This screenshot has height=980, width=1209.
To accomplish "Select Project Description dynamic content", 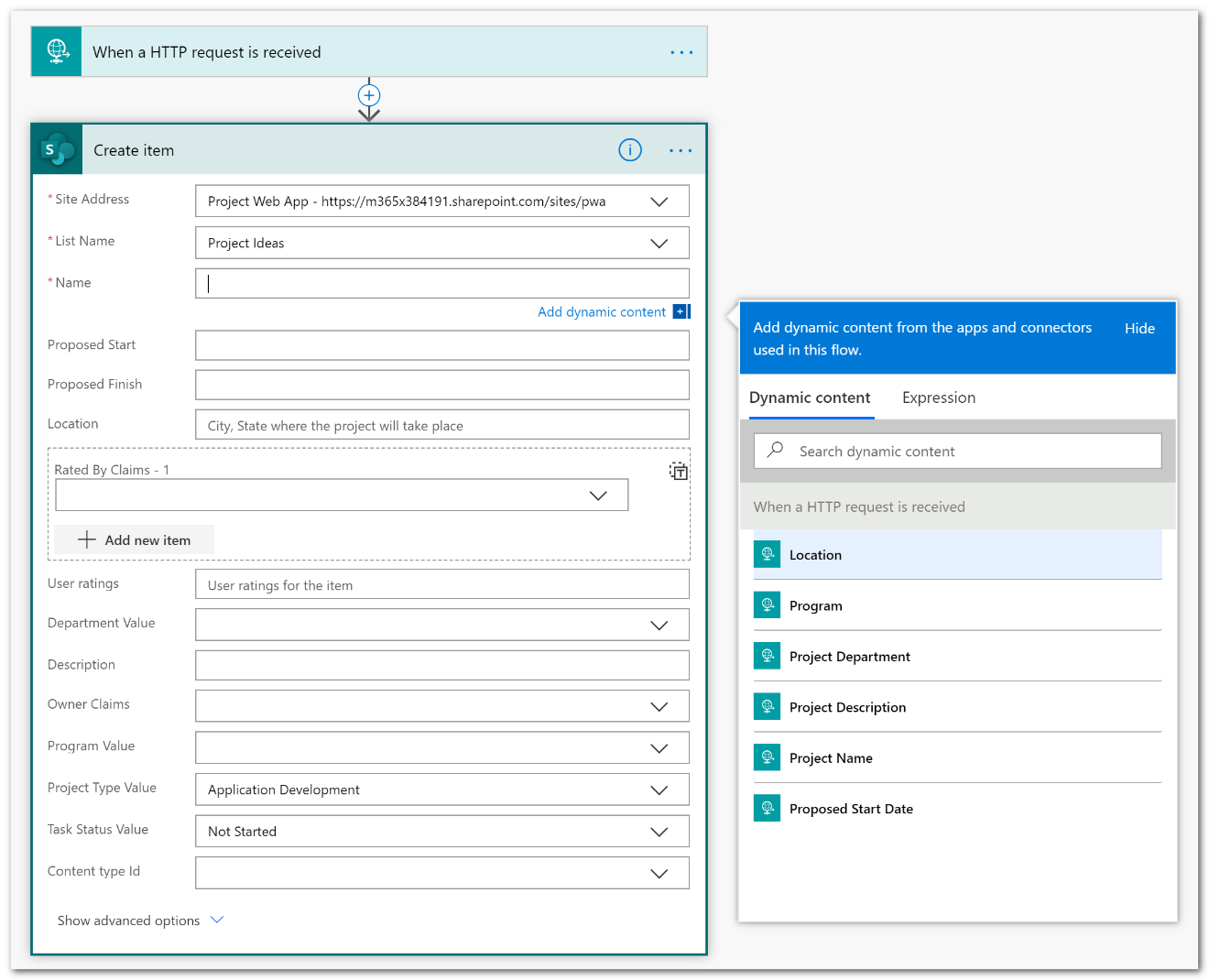I will (x=957, y=707).
